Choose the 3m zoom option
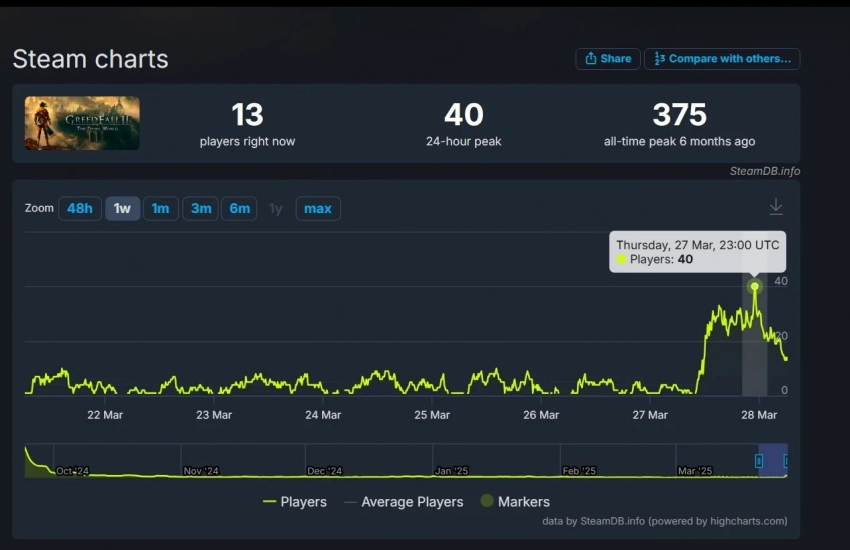The width and height of the screenshot is (850, 550). 201,208
